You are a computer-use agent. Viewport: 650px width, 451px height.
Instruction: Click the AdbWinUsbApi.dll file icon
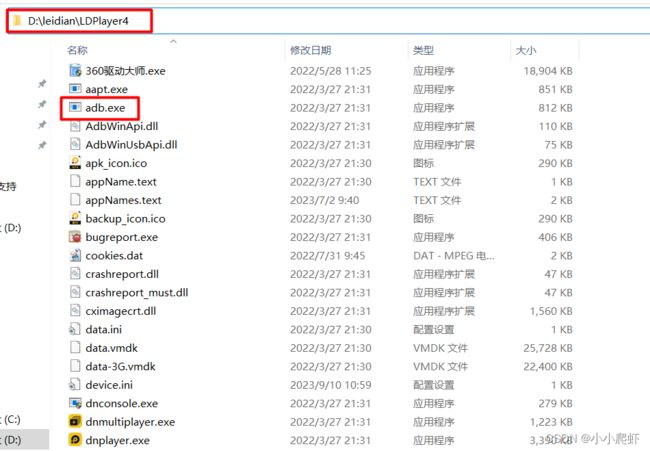tap(75, 144)
